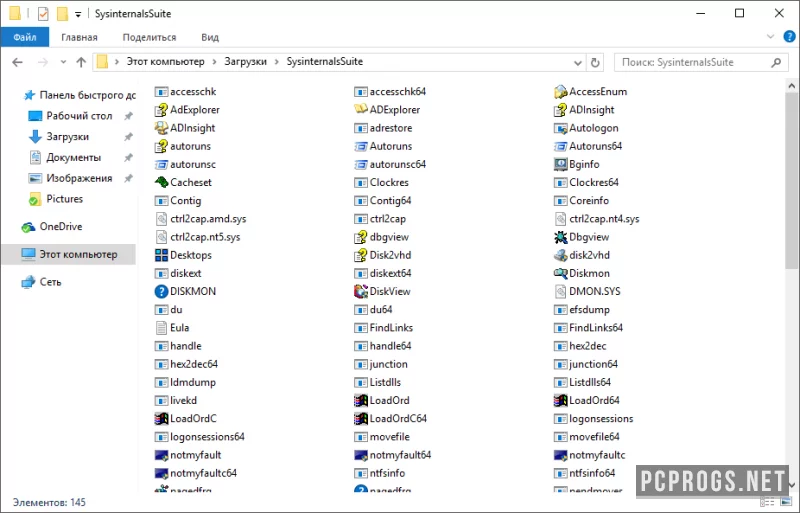Expand breadcrumb arrow after Этот компьютер
Image resolution: width=800 pixels, height=513 pixels.
tap(215, 62)
